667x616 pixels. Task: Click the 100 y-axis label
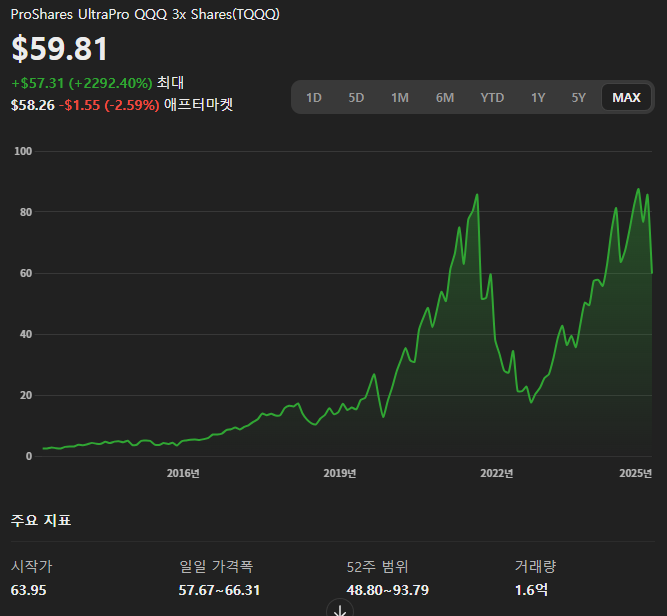23,151
